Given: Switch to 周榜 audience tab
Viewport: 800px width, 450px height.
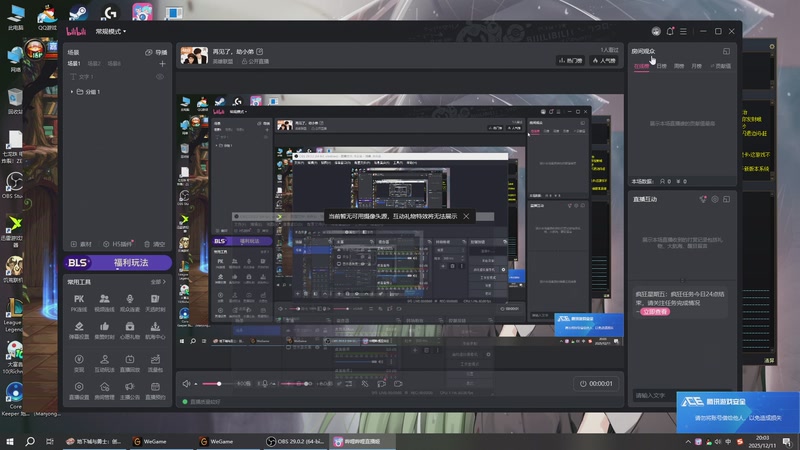Looking at the screenshot, I should pyautogui.click(x=679, y=66).
